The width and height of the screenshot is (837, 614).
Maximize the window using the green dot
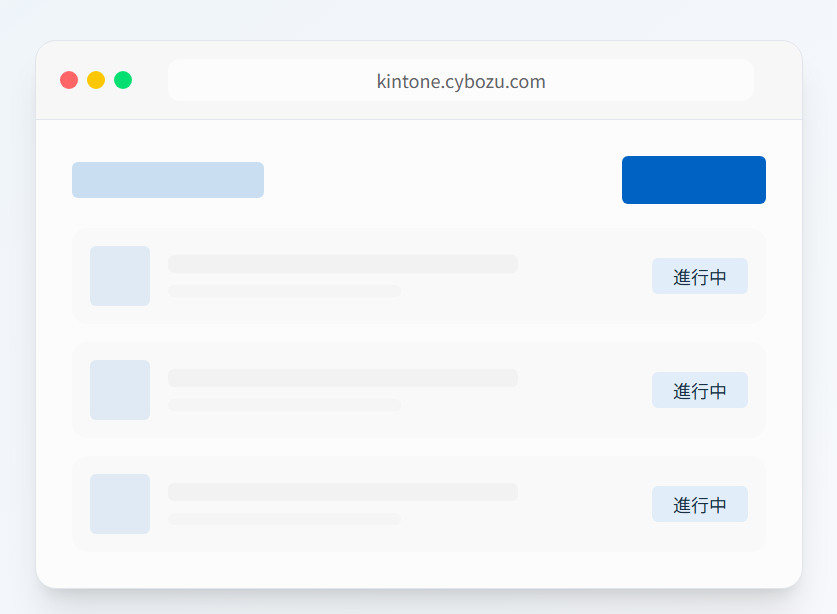click(x=123, y=80)
